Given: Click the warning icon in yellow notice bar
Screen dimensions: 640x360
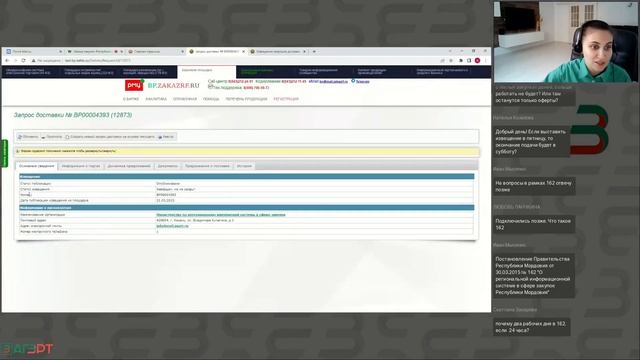Looking at the screenshot, I should tap(18, 151).
